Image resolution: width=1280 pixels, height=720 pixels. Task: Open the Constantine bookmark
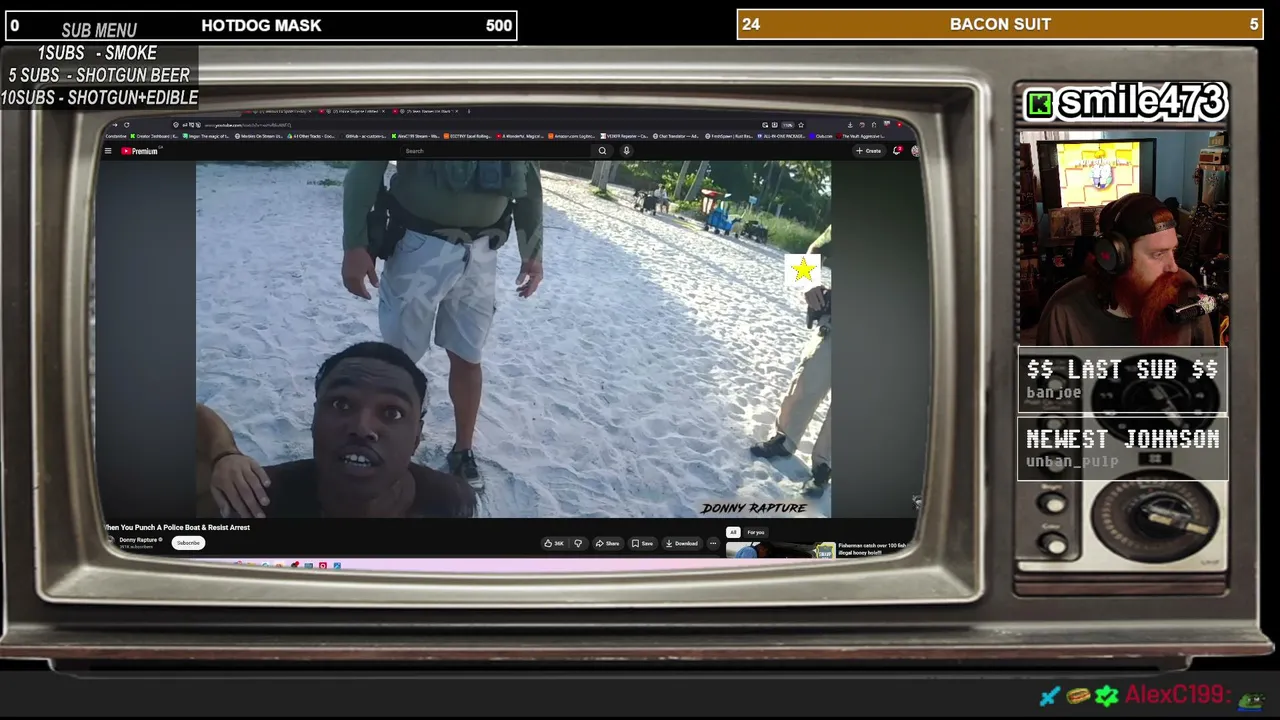pyautogui.click(x=116, y=136)
